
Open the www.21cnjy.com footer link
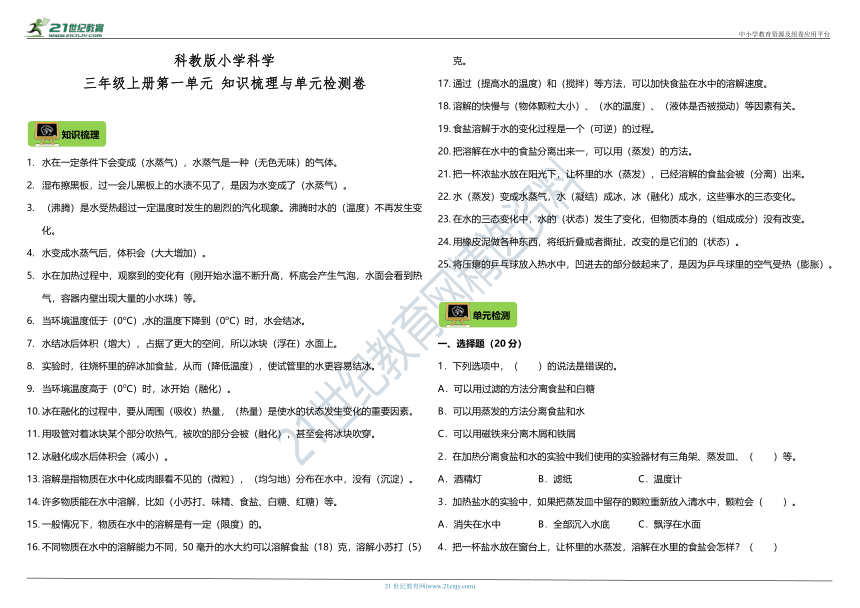point(429,586)
